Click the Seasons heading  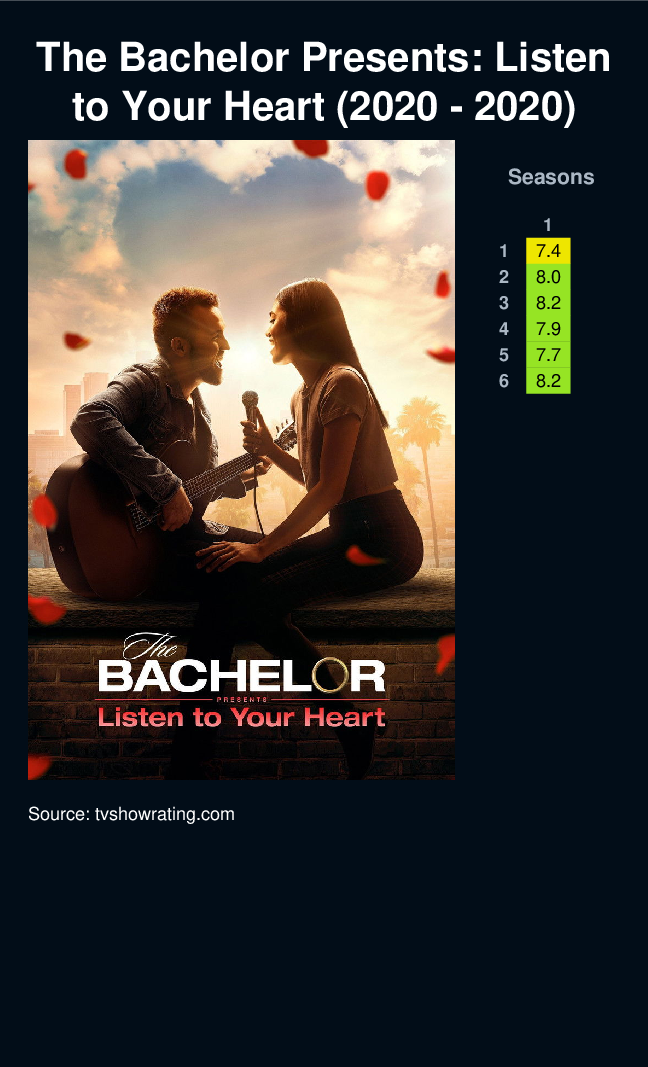pyautogui.click(x=551, y=177)
